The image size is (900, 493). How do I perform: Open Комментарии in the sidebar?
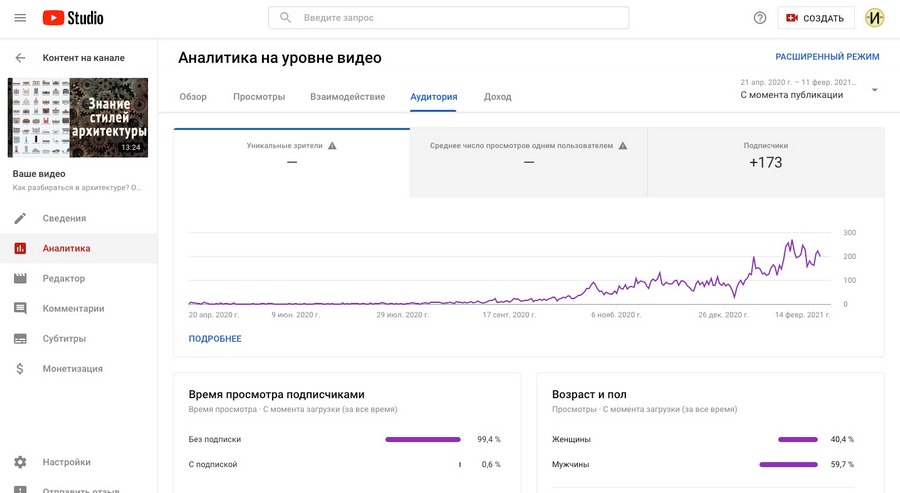pos(73,308)
